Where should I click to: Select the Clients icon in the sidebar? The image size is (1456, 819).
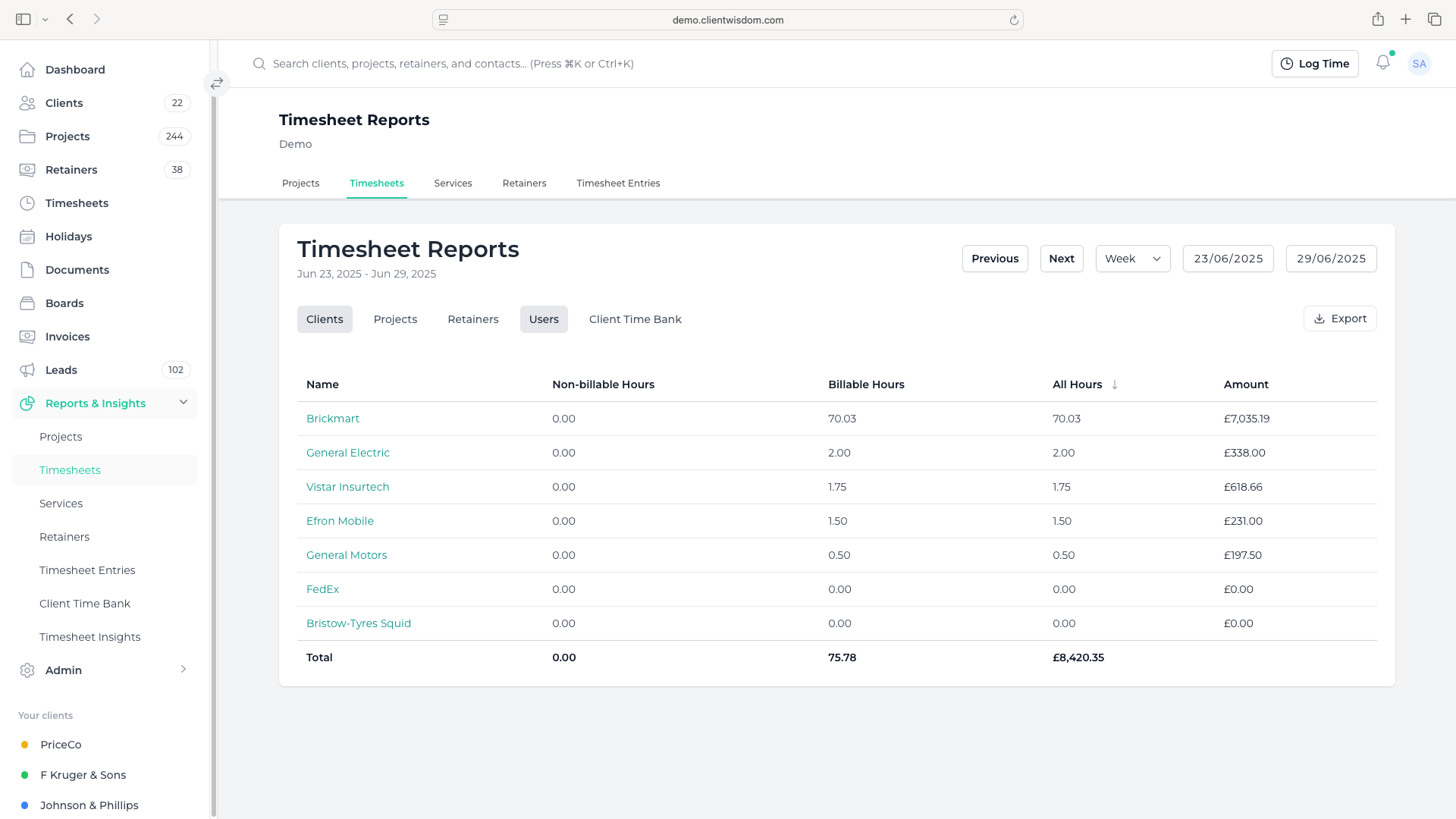click(x=27, y=103)
